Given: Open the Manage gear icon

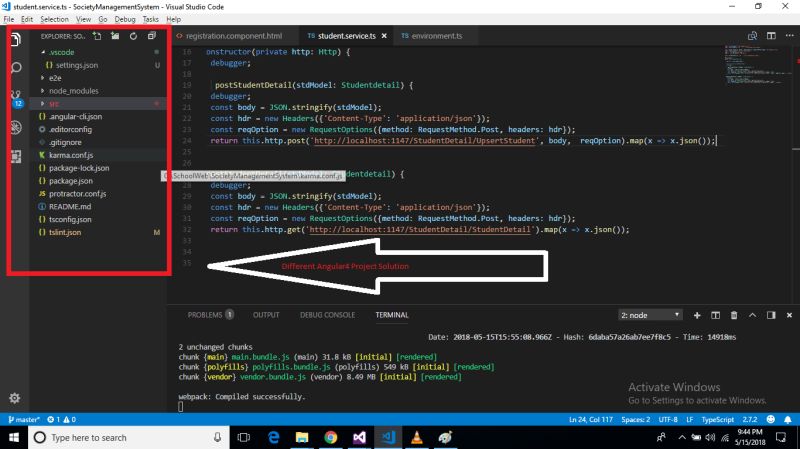Looking at the screenshot, I should [14, 398].
